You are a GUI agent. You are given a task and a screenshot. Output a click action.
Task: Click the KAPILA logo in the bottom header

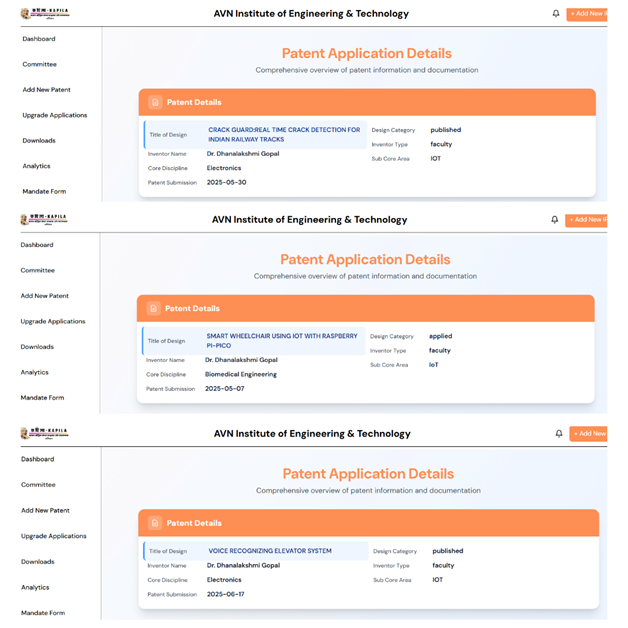44,433
